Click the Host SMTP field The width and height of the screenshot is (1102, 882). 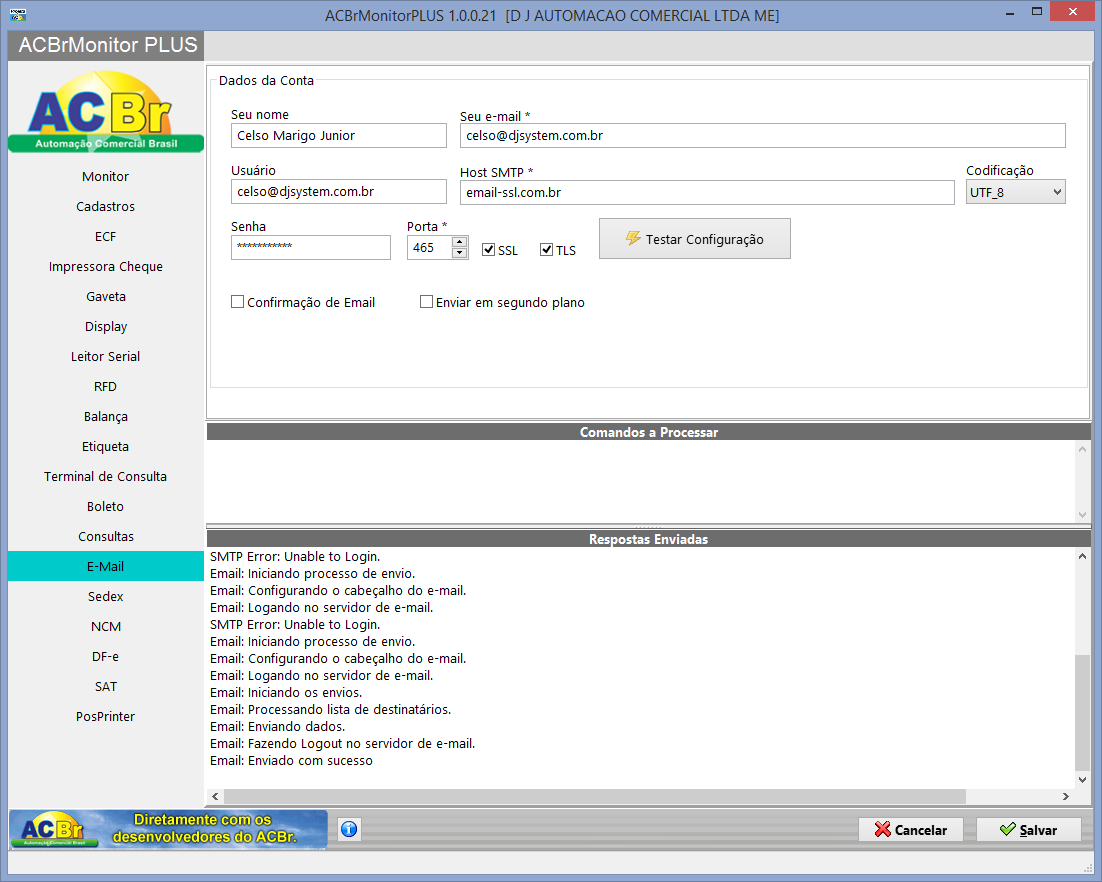(x=707, y=193)
